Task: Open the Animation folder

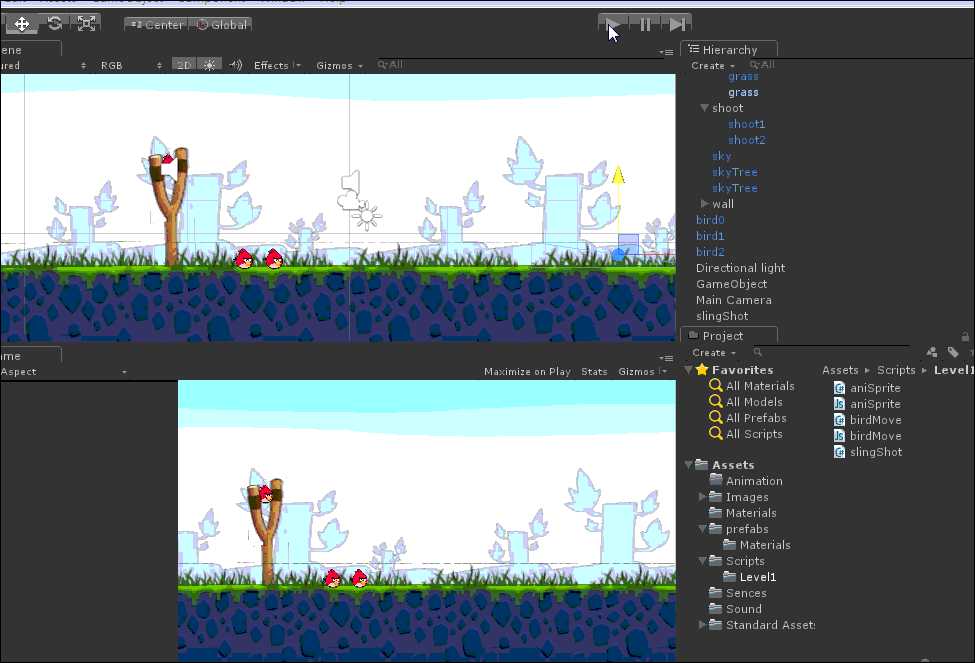Action: point(746,481)
